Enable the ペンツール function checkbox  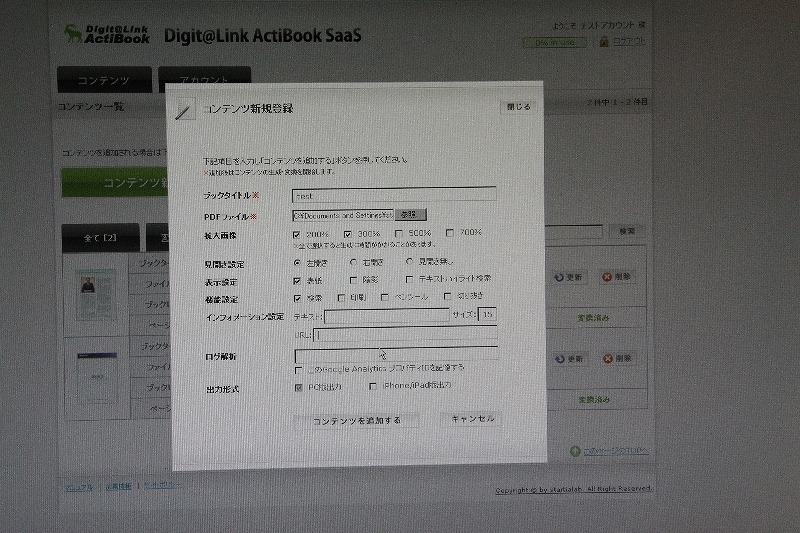(385, 297)
